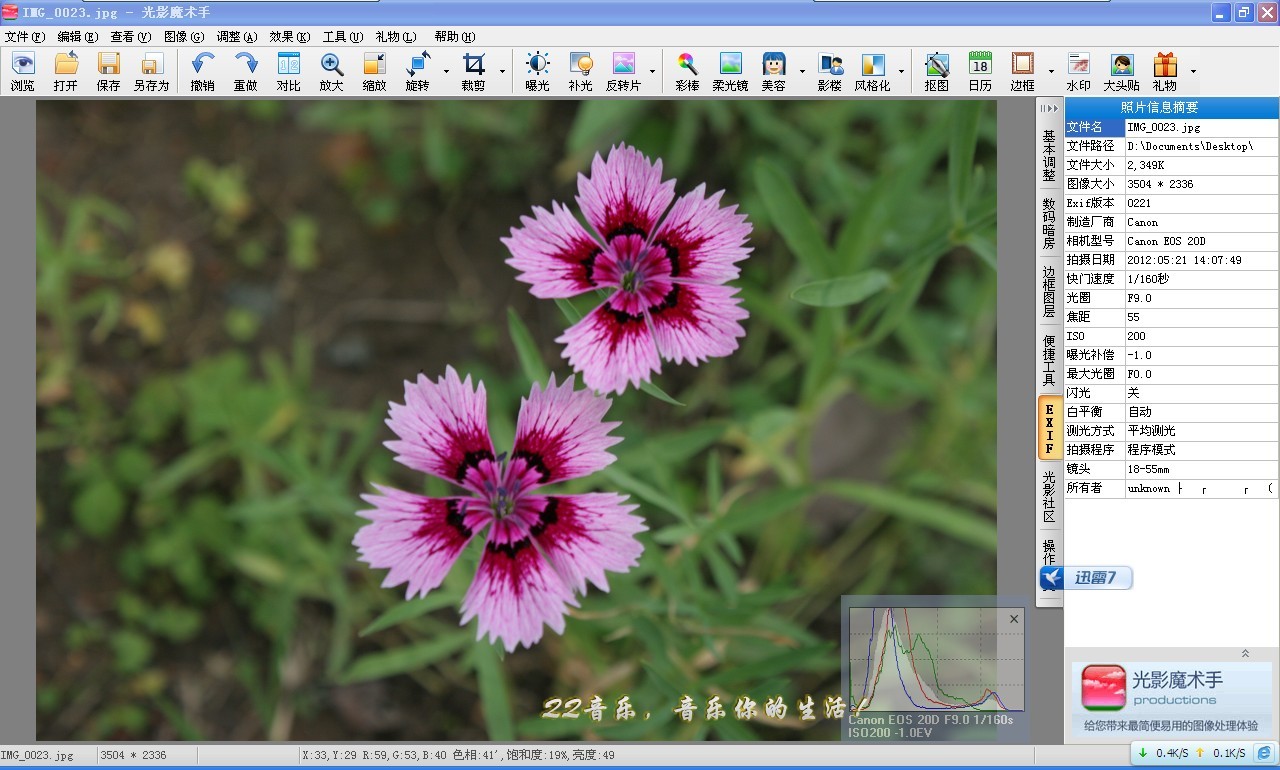The width and height of the screenshot is (1280, 770).
Task: Add a 水印 watermark
Action: 1078,72
